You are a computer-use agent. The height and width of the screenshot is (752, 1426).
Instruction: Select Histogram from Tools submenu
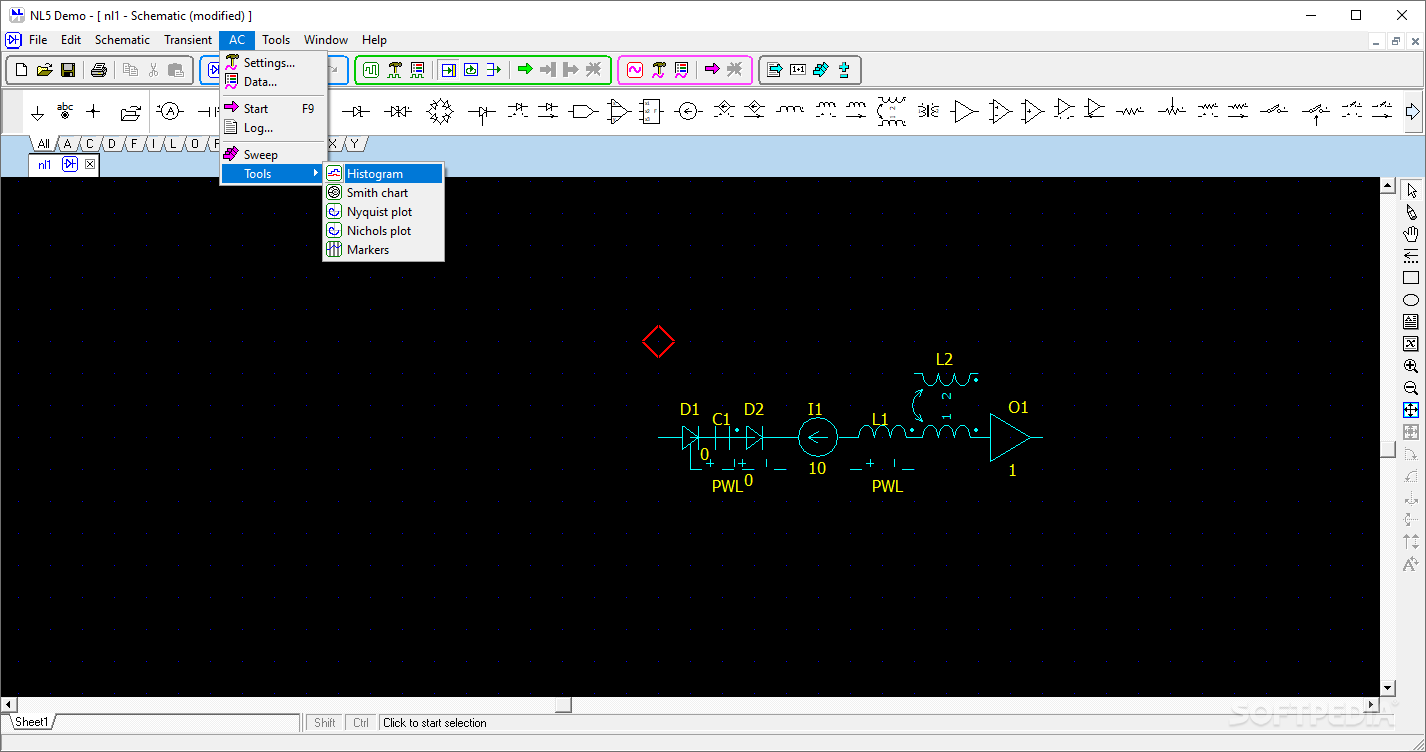383,174
